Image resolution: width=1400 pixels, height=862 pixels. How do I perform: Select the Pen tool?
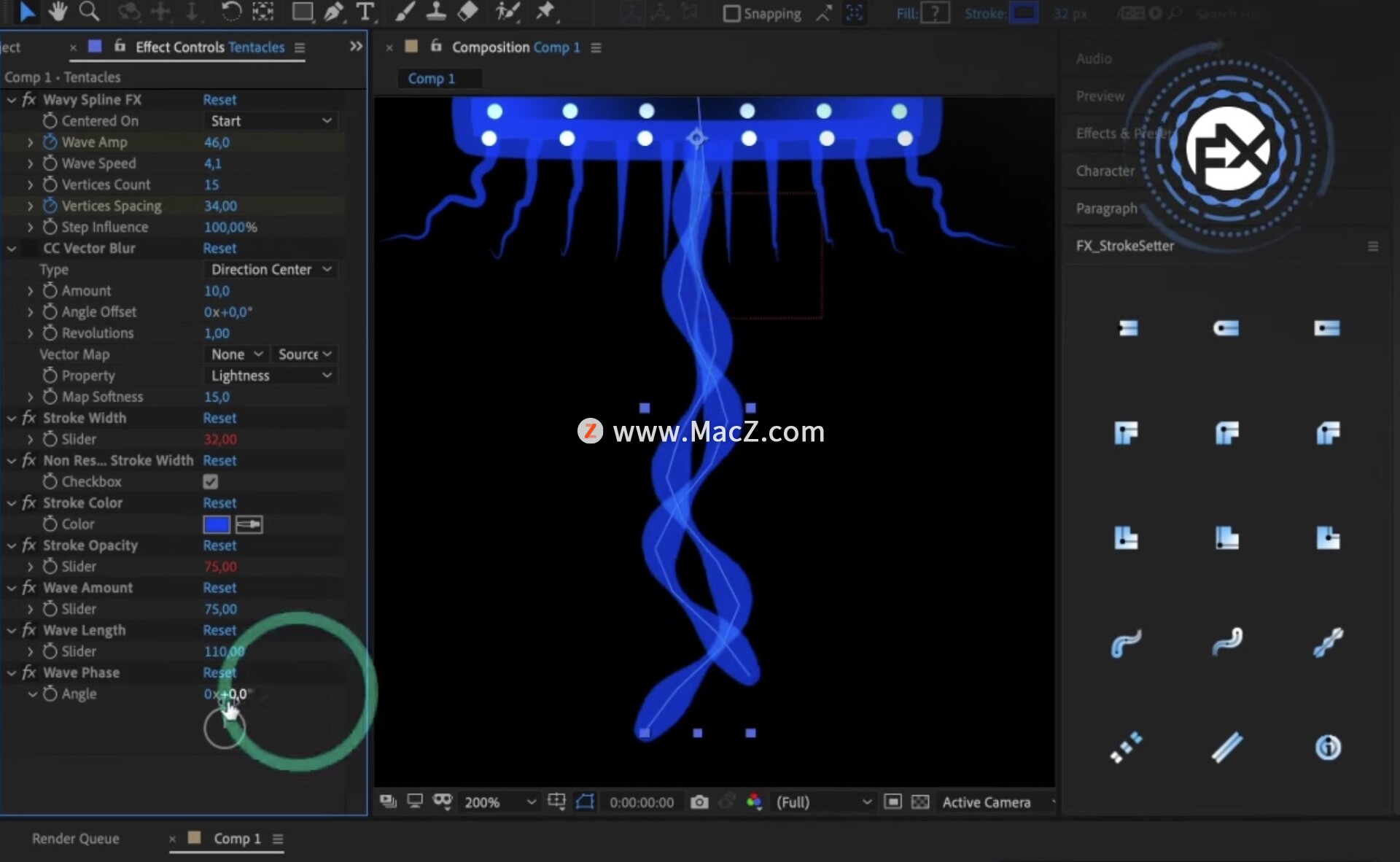tap(333, 12)
